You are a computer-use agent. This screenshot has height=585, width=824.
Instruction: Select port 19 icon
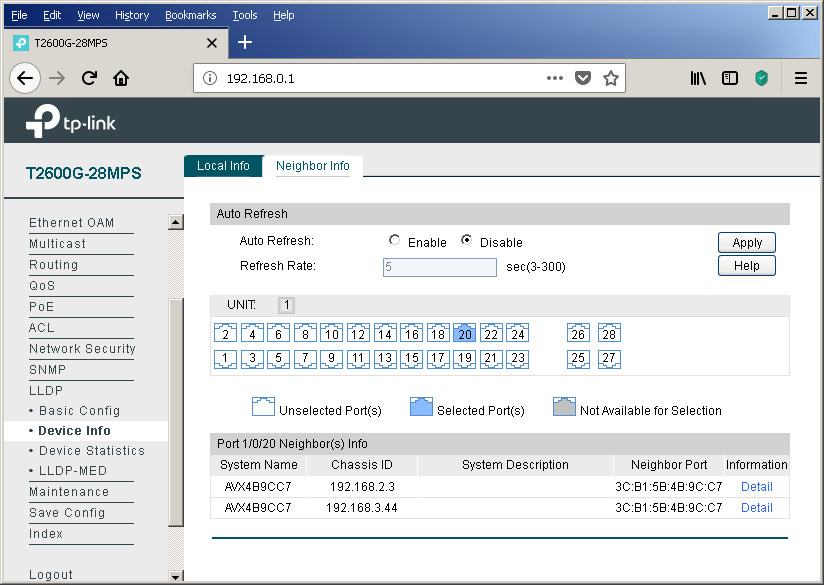(465, 359)
